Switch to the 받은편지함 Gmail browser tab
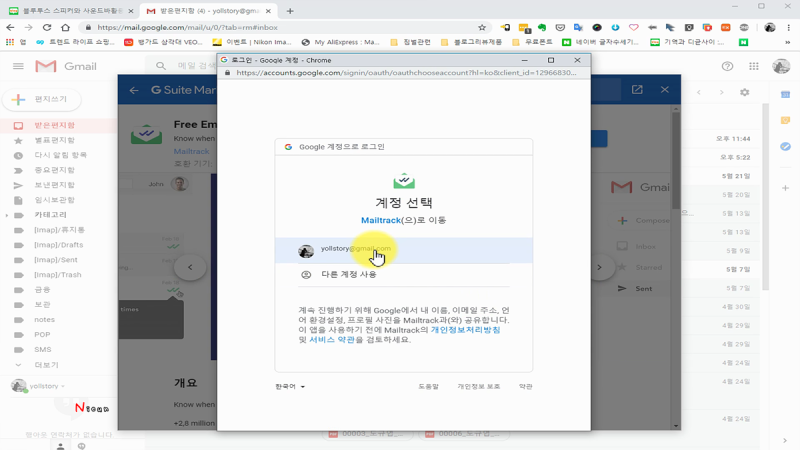 (208, 11)
